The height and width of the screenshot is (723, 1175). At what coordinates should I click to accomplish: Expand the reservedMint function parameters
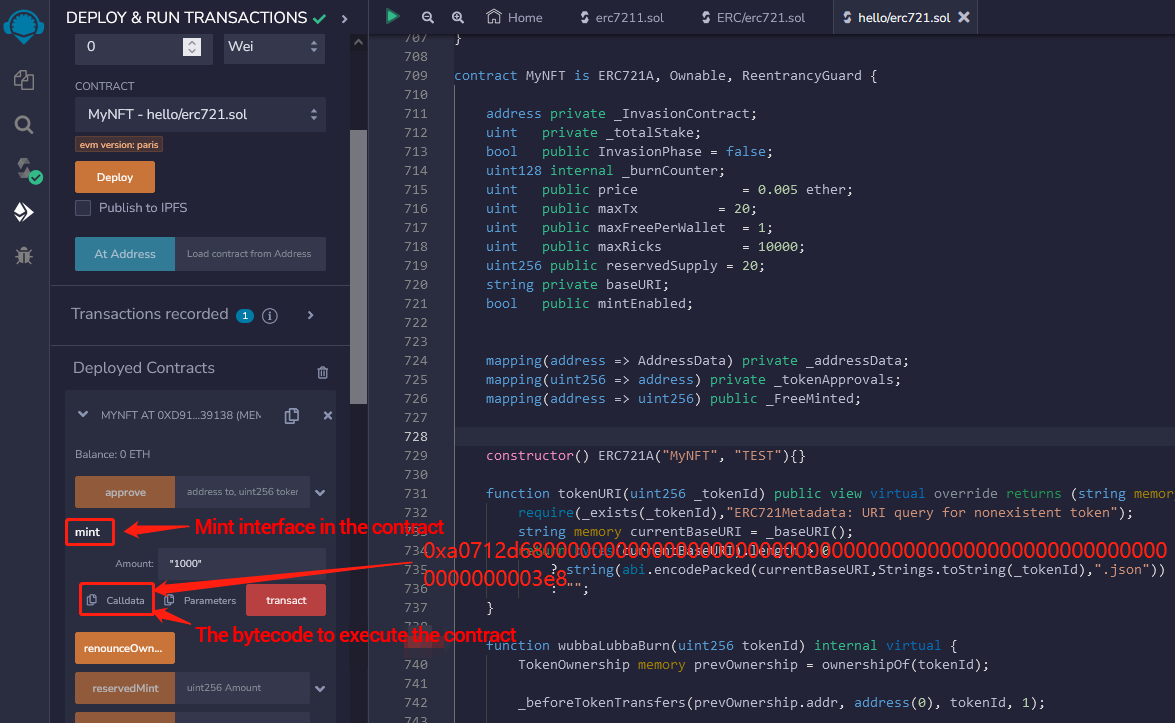320,689
